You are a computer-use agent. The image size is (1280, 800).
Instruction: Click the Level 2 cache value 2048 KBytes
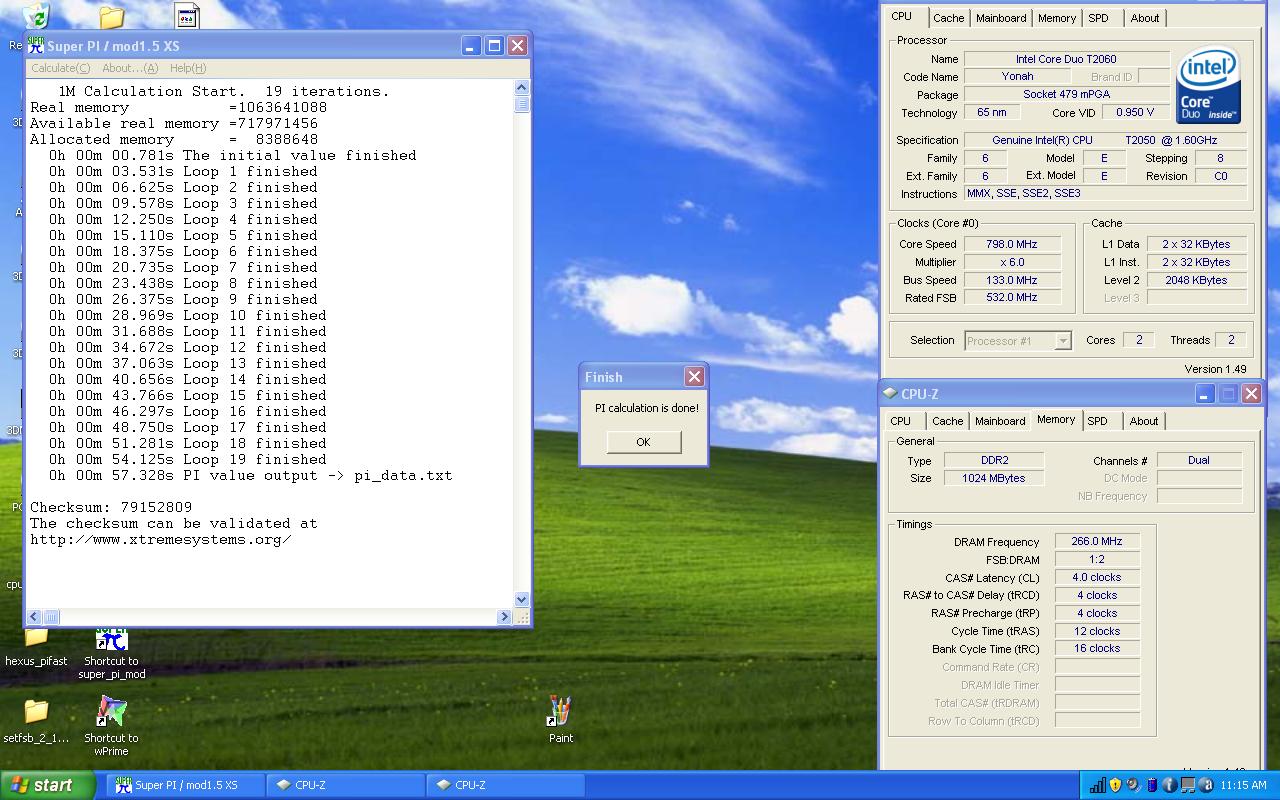1195,280
